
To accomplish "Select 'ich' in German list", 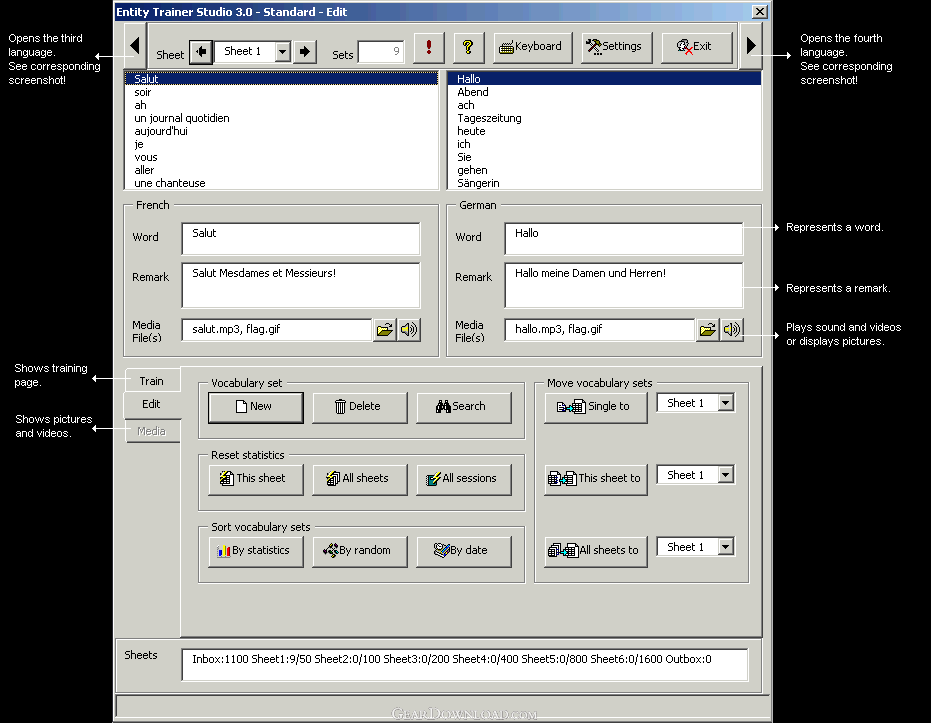I will click(x=604, y=144).
